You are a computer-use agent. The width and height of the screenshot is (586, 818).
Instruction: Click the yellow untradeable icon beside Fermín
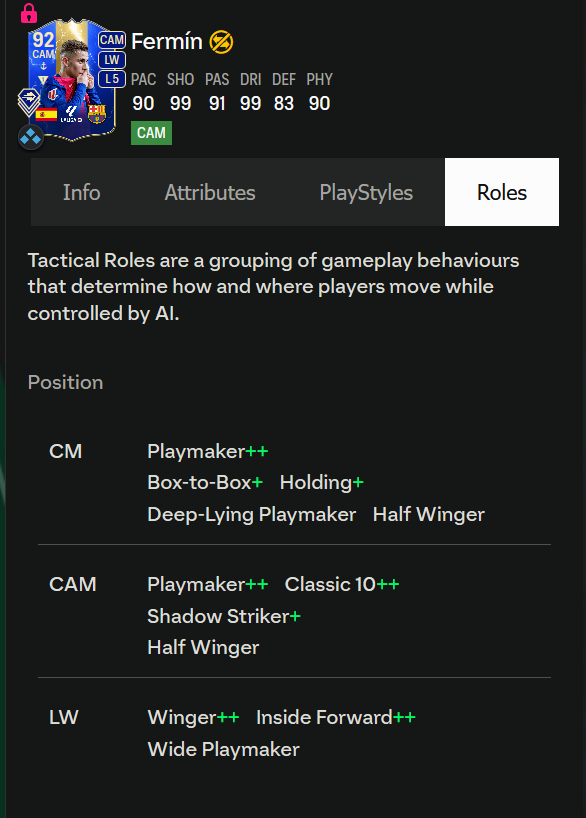pyautogui.click(x=221, y=42)
